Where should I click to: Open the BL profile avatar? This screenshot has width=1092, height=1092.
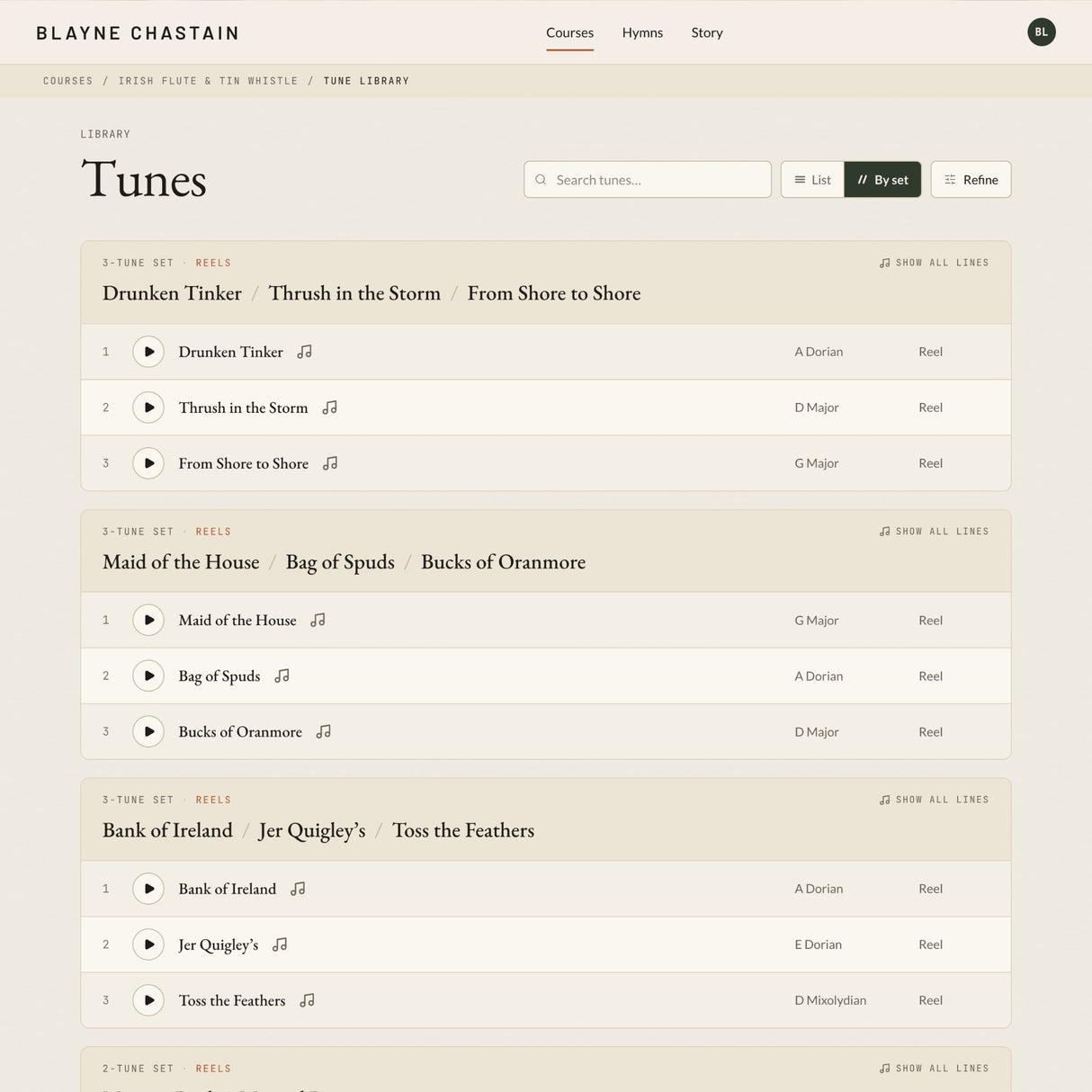pos(1042,32)
